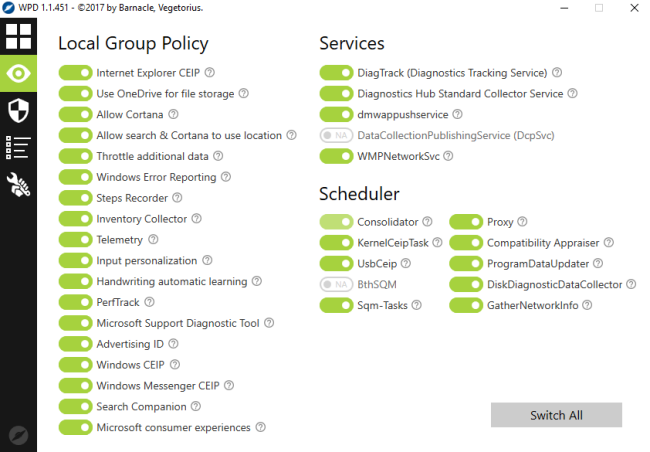Image resolution: width=650 pixels, height=452 pixels.
Task: Show help icon for Telemetry
Action: pos(153,239)
